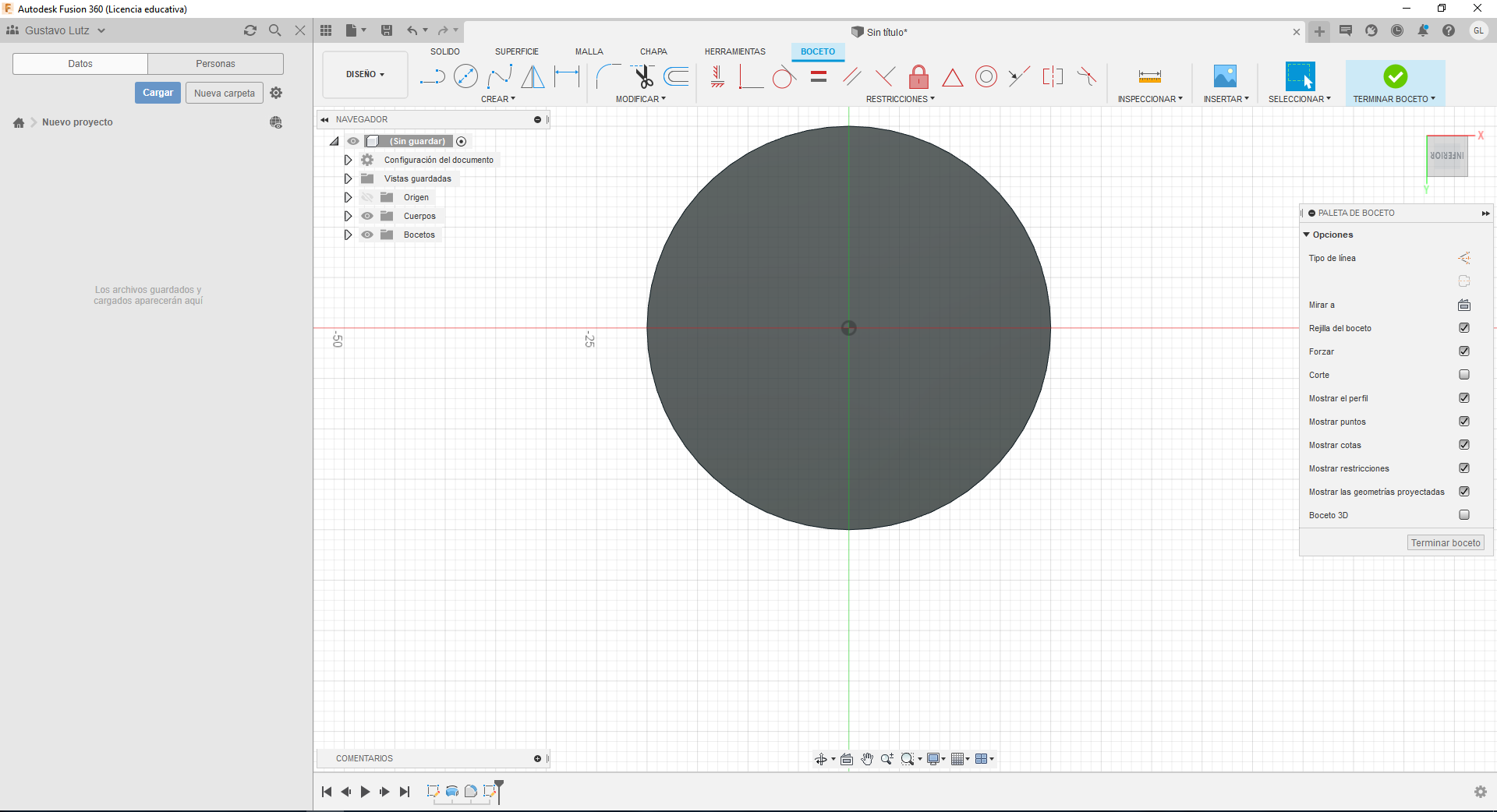The image size is (1497, 812).
Task: Toggle visibility of Cuerpos folder
Action: pyautogui.click(x=367, y=216)
